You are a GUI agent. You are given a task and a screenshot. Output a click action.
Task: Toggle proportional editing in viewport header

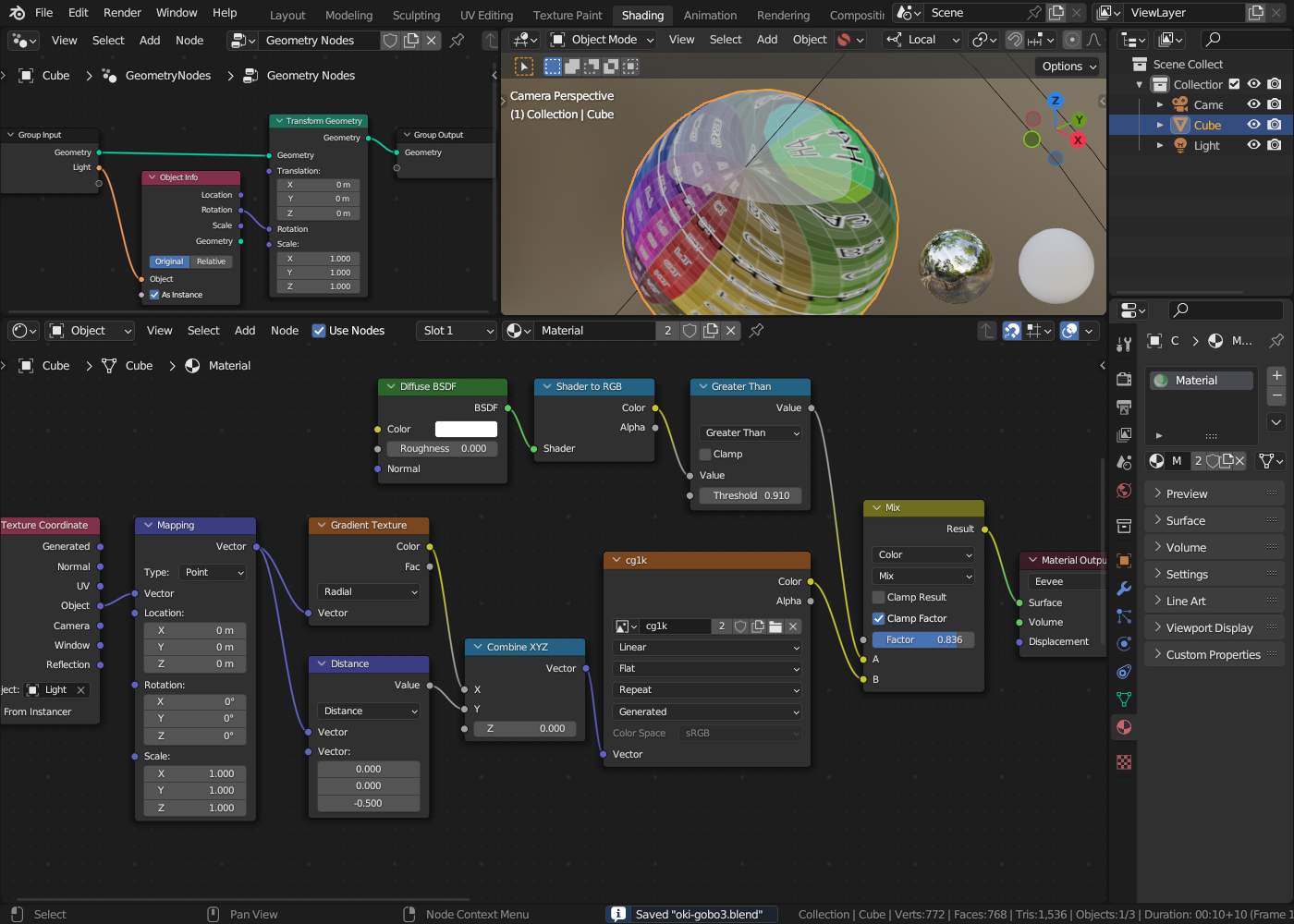1071,40
